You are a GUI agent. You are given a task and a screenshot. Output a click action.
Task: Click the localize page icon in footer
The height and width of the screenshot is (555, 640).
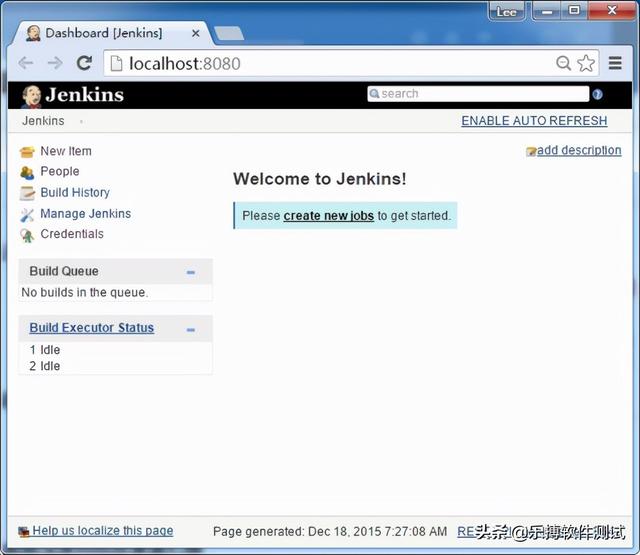(24, 531)
